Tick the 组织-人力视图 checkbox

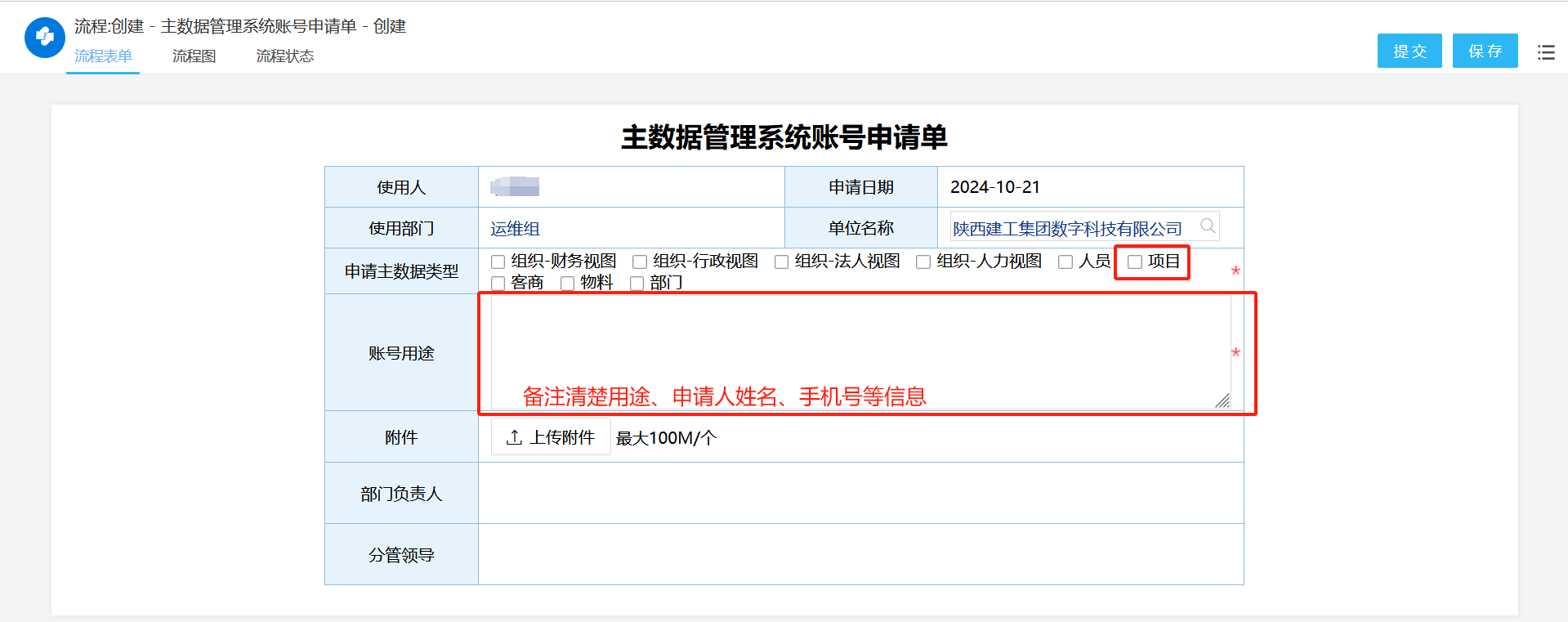pos(923,262)
